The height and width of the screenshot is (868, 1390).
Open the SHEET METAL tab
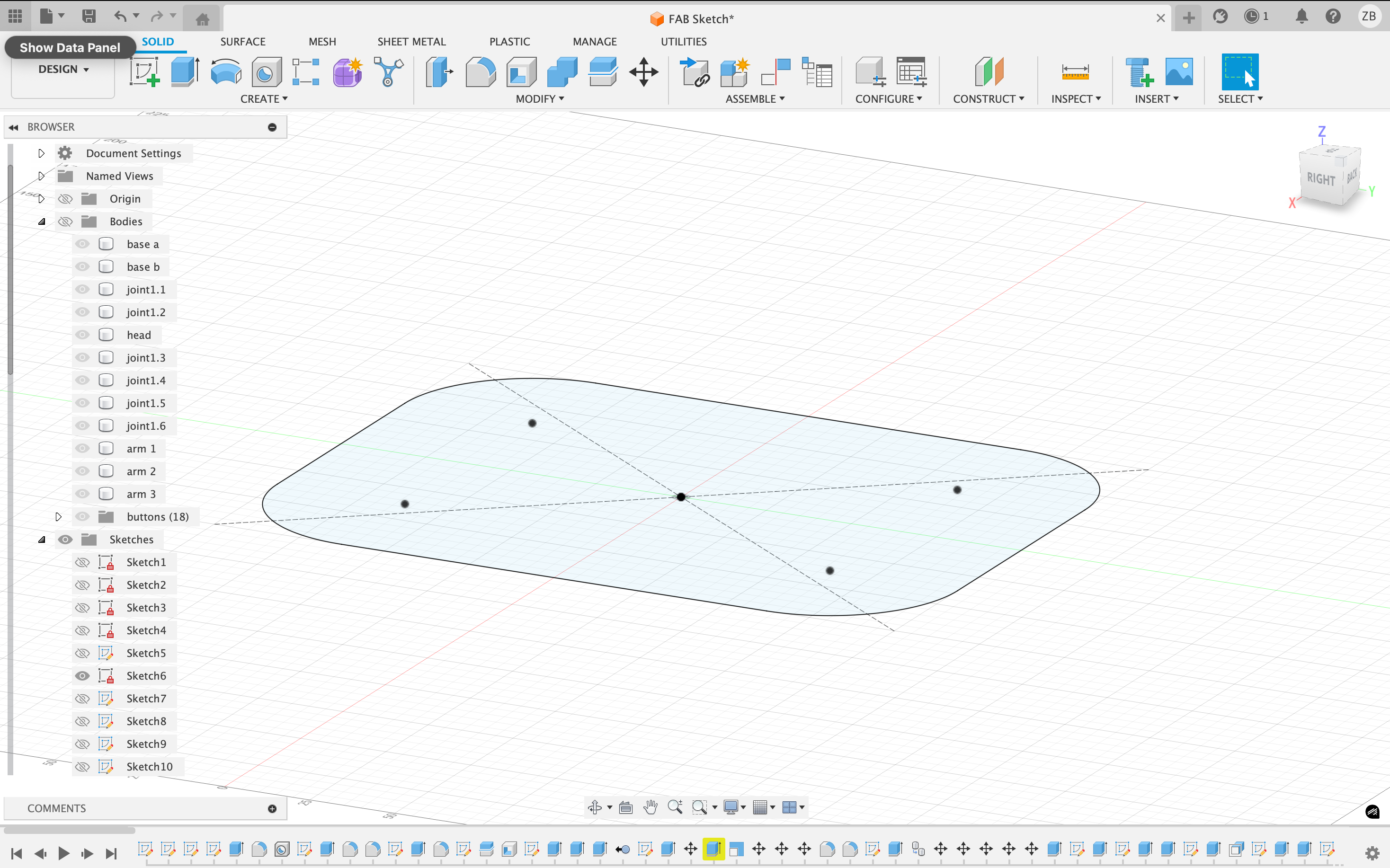pyautogui.click(x=411, y=41)
